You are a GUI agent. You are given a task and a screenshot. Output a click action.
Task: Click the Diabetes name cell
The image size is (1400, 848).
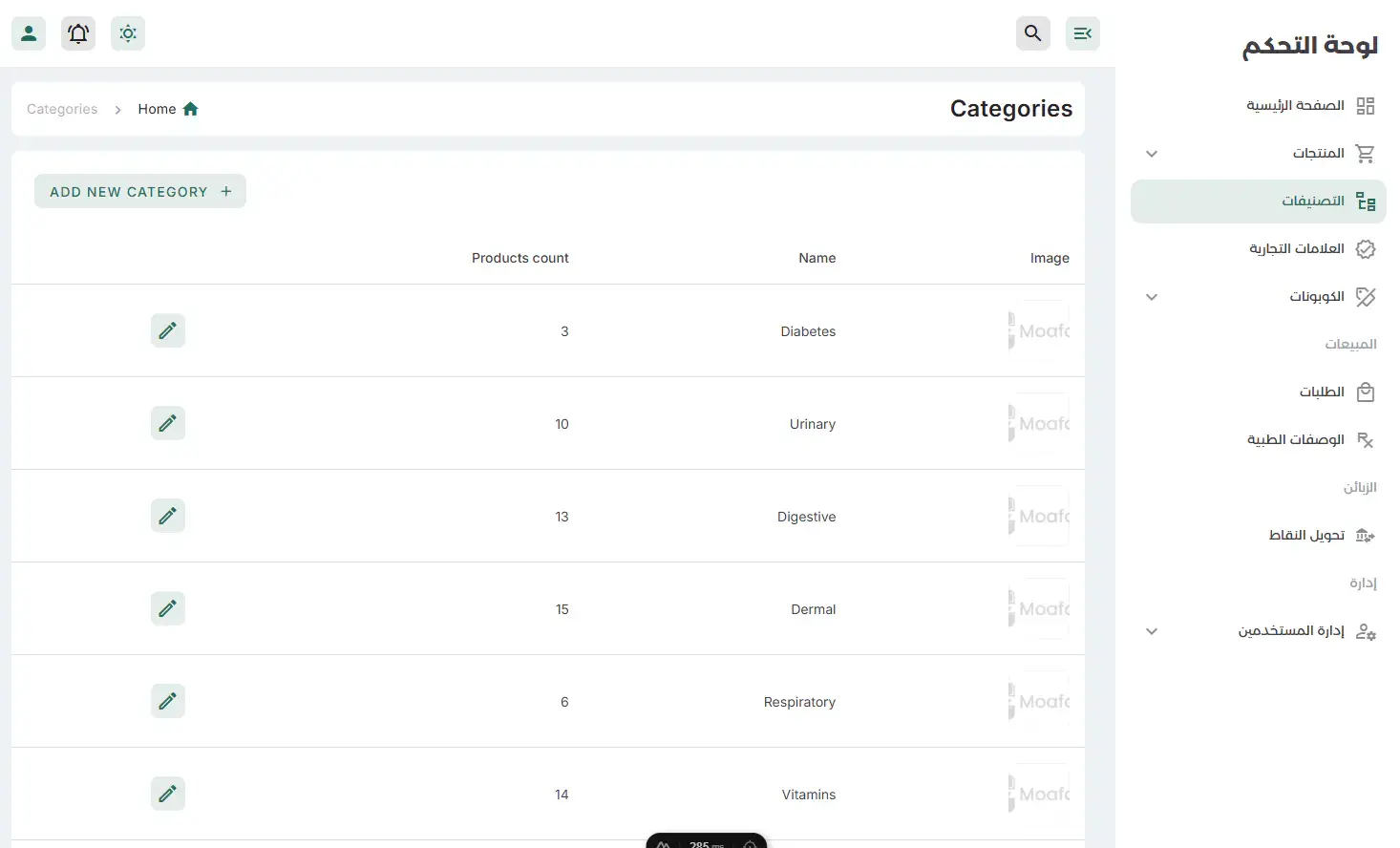tap(808, 331)
